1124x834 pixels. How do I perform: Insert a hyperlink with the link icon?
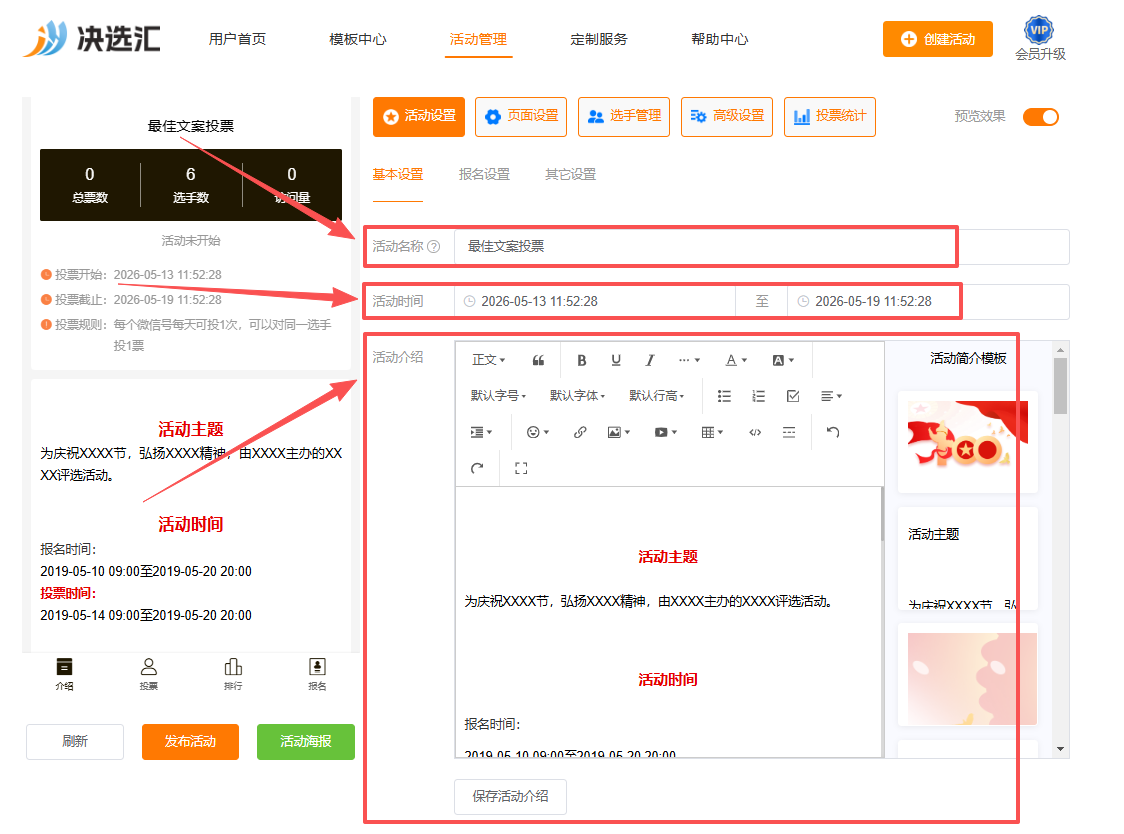pyautogui.click(x=580, y=432)
